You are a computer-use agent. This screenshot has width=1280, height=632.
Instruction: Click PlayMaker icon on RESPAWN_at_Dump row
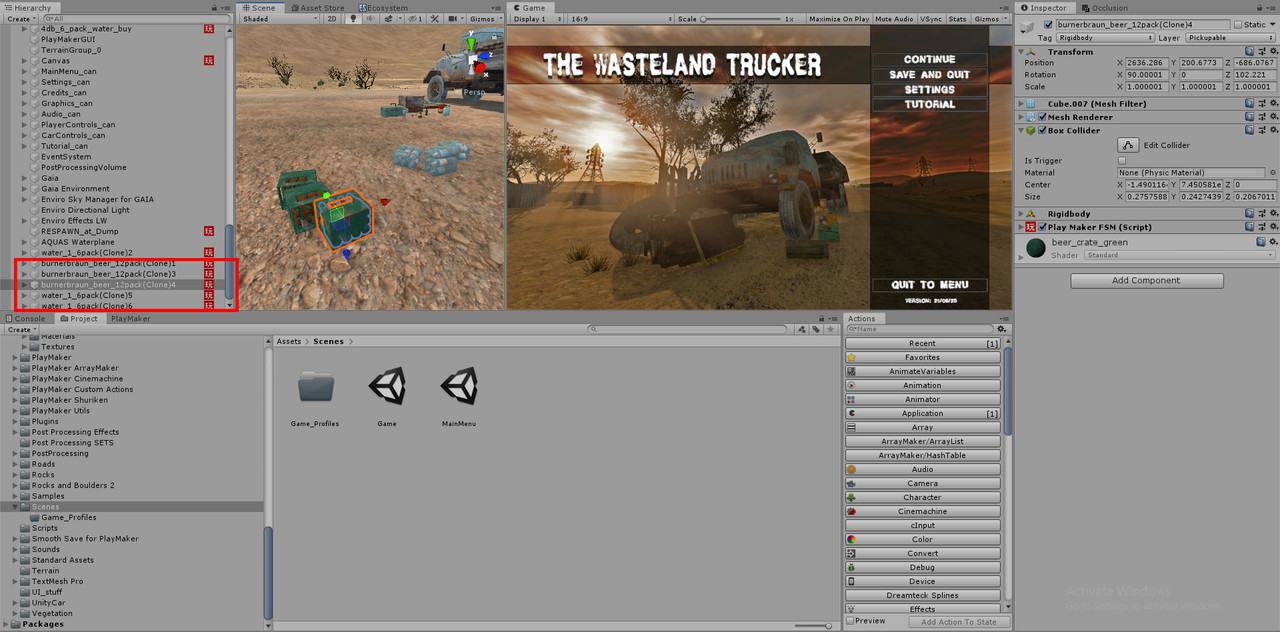coord(209,231)
